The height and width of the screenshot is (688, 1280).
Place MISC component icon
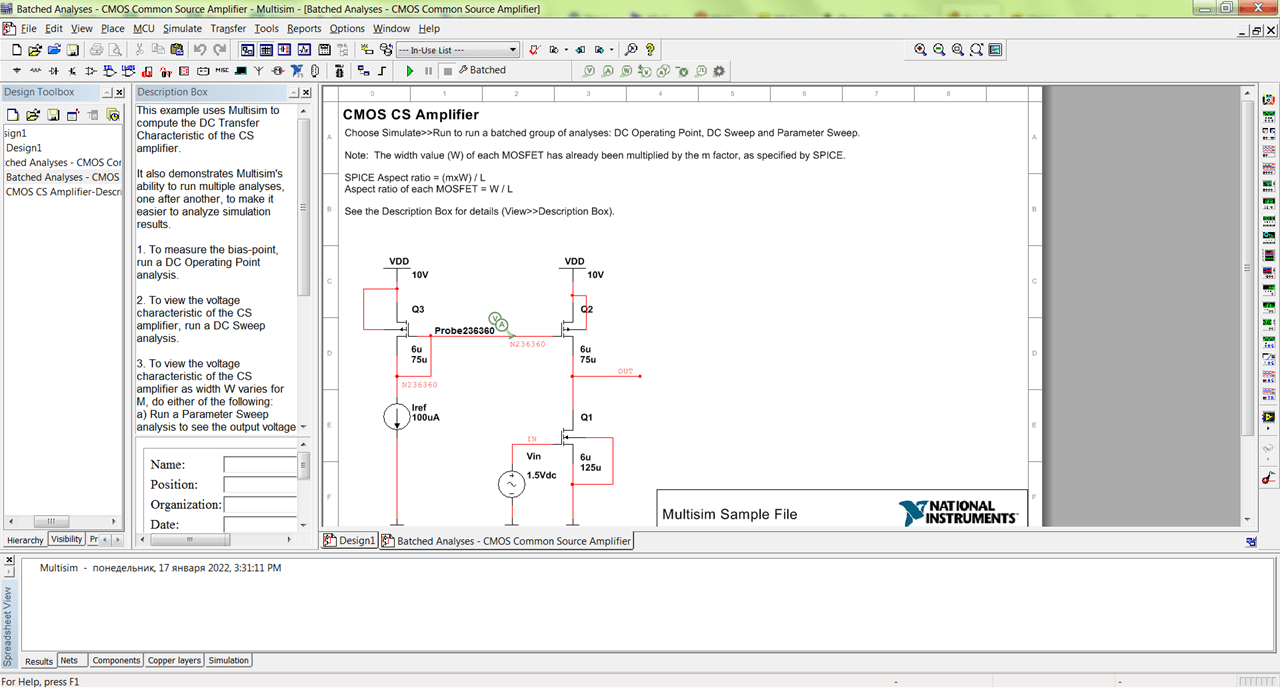click(x=221, y=71)
